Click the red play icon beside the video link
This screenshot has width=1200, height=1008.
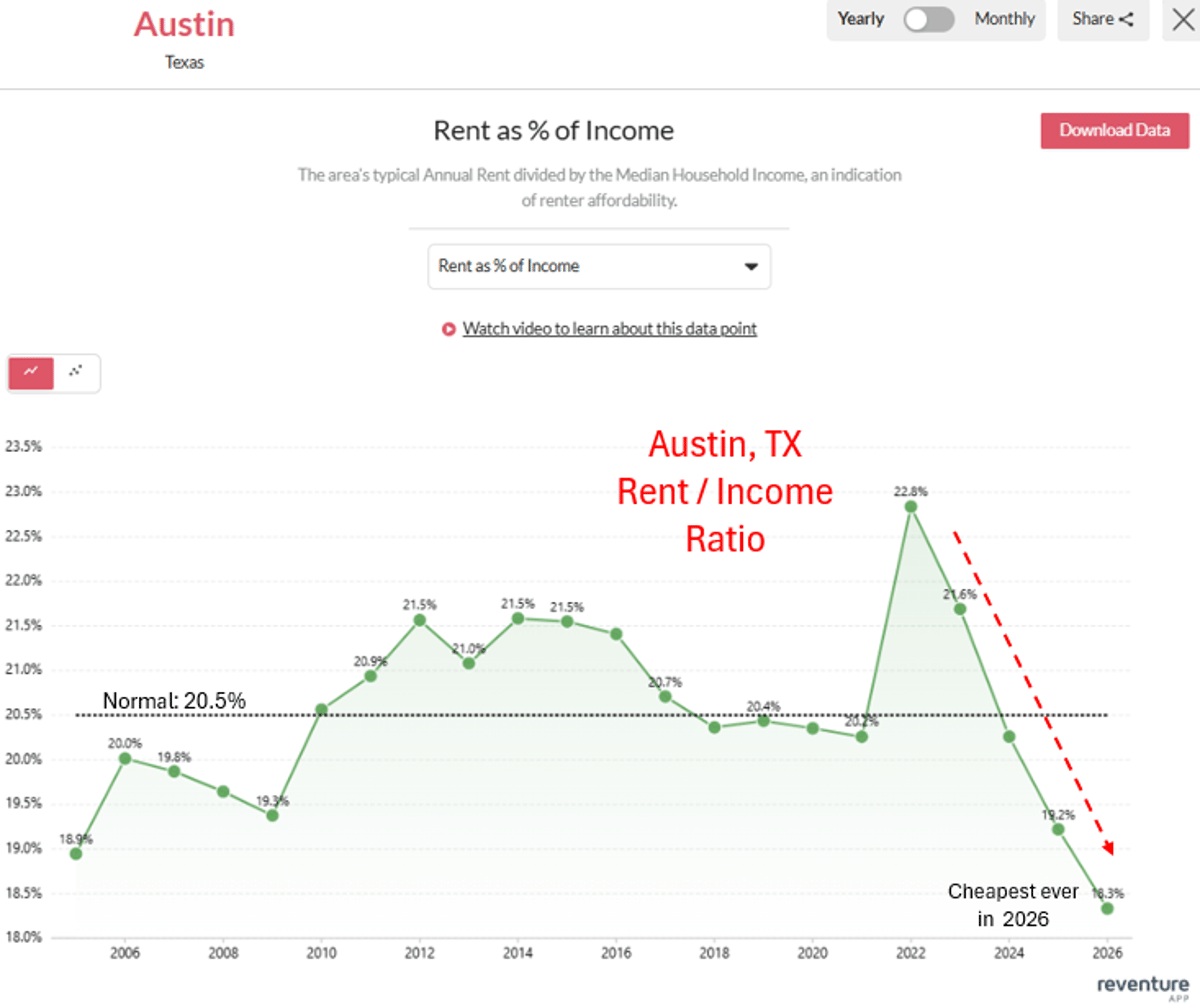pyautogui.click(x=448, y=328)
